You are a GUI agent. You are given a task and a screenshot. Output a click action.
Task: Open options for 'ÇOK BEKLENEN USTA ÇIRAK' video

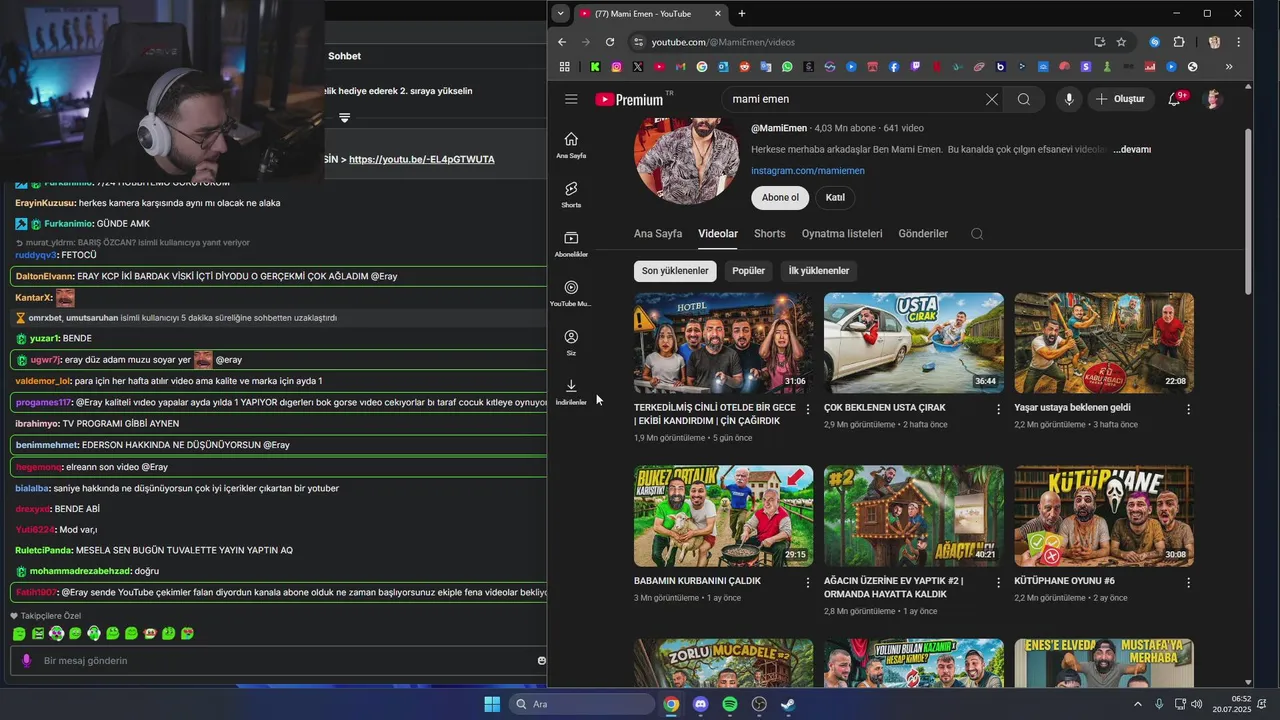tap(998, 409)
